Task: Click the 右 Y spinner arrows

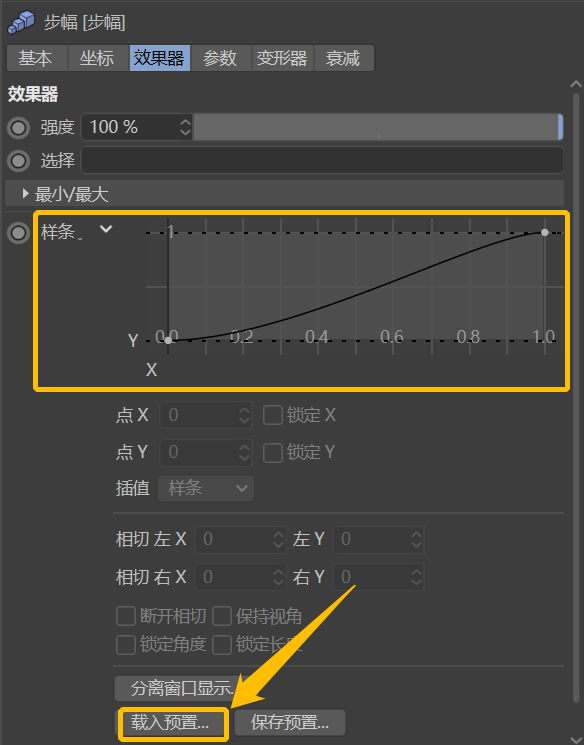Action: point(416,577)
